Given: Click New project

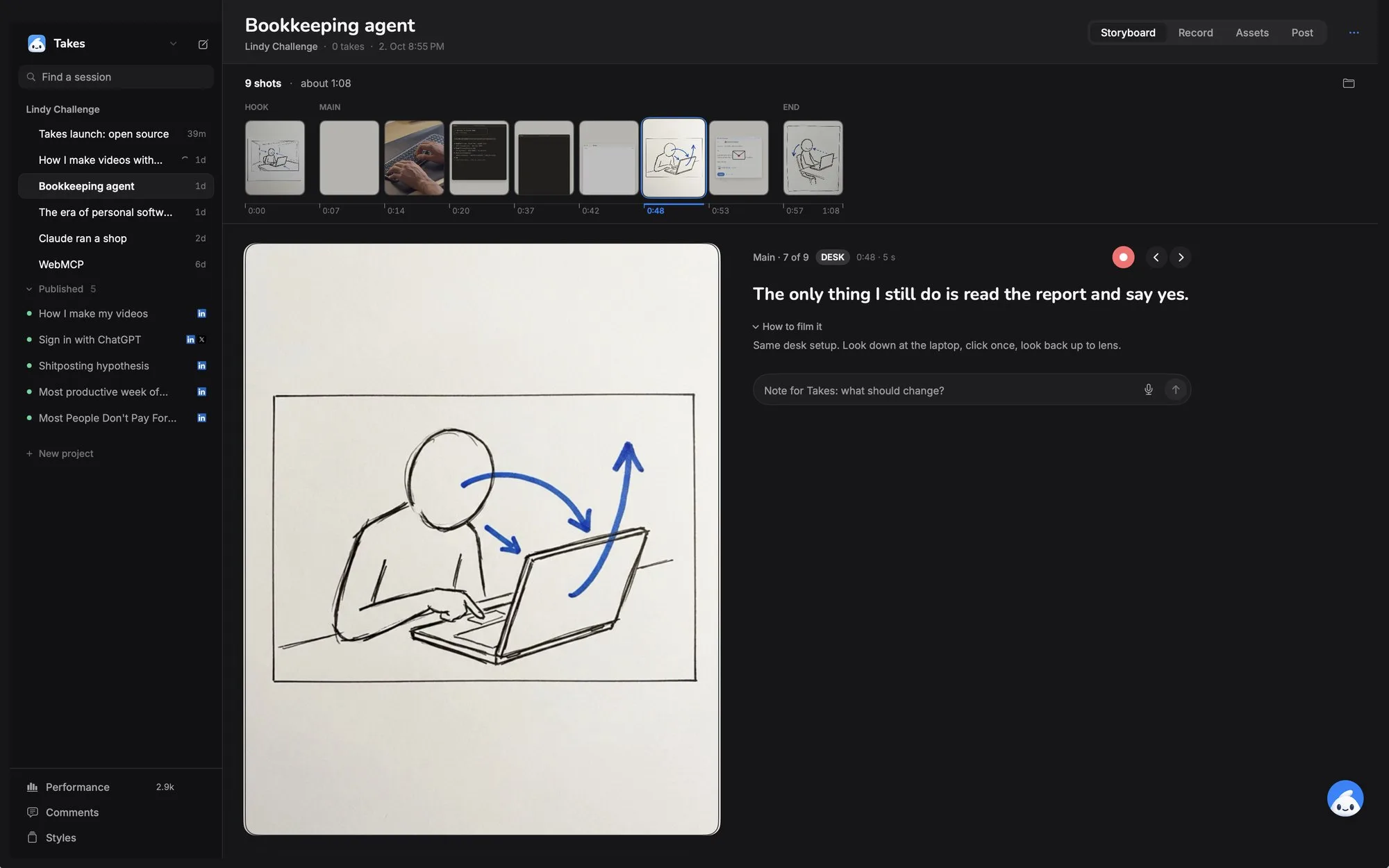Looking at the screenshot, I should point(60,453).
